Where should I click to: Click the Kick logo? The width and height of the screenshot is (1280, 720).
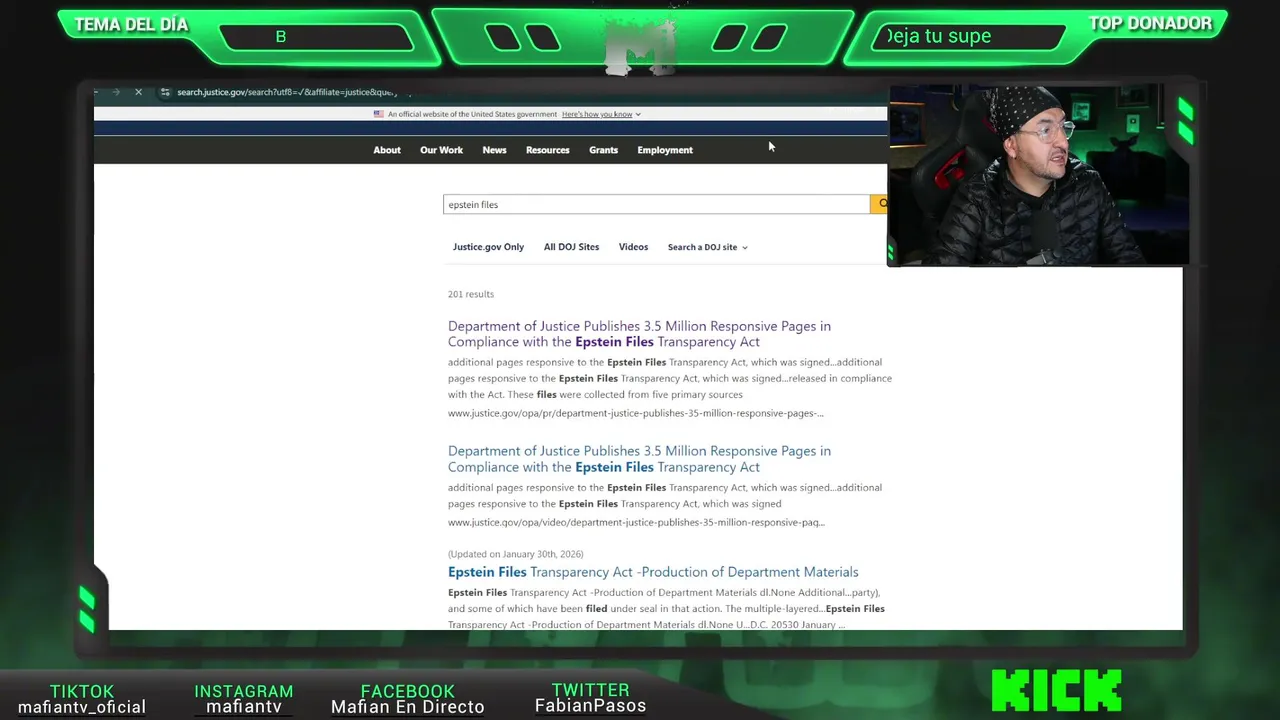(x=1056, y=691)
